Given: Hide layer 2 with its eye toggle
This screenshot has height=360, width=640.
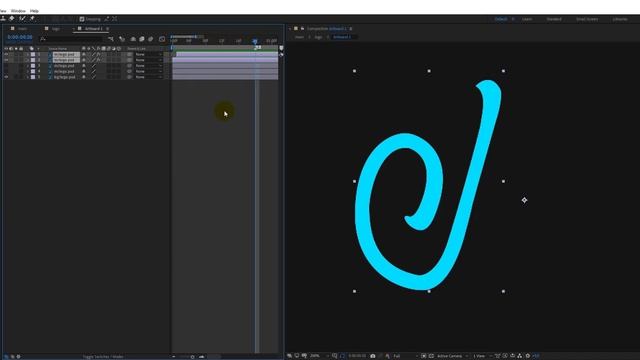Looking at the screenshot, I should [6, 60].
